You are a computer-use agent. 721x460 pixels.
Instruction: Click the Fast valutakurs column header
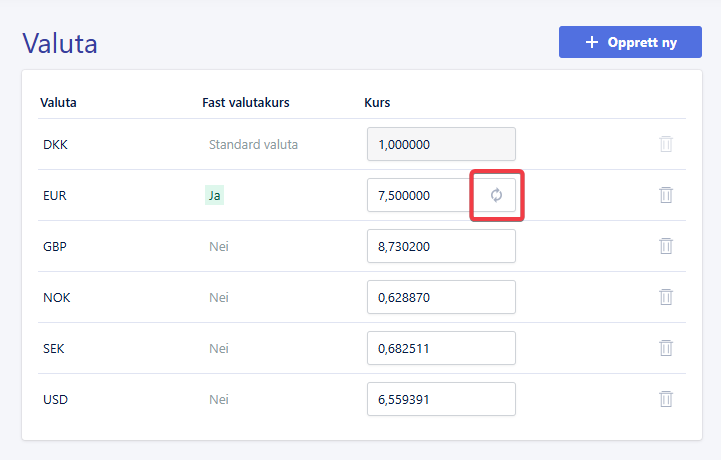point(246,103)
